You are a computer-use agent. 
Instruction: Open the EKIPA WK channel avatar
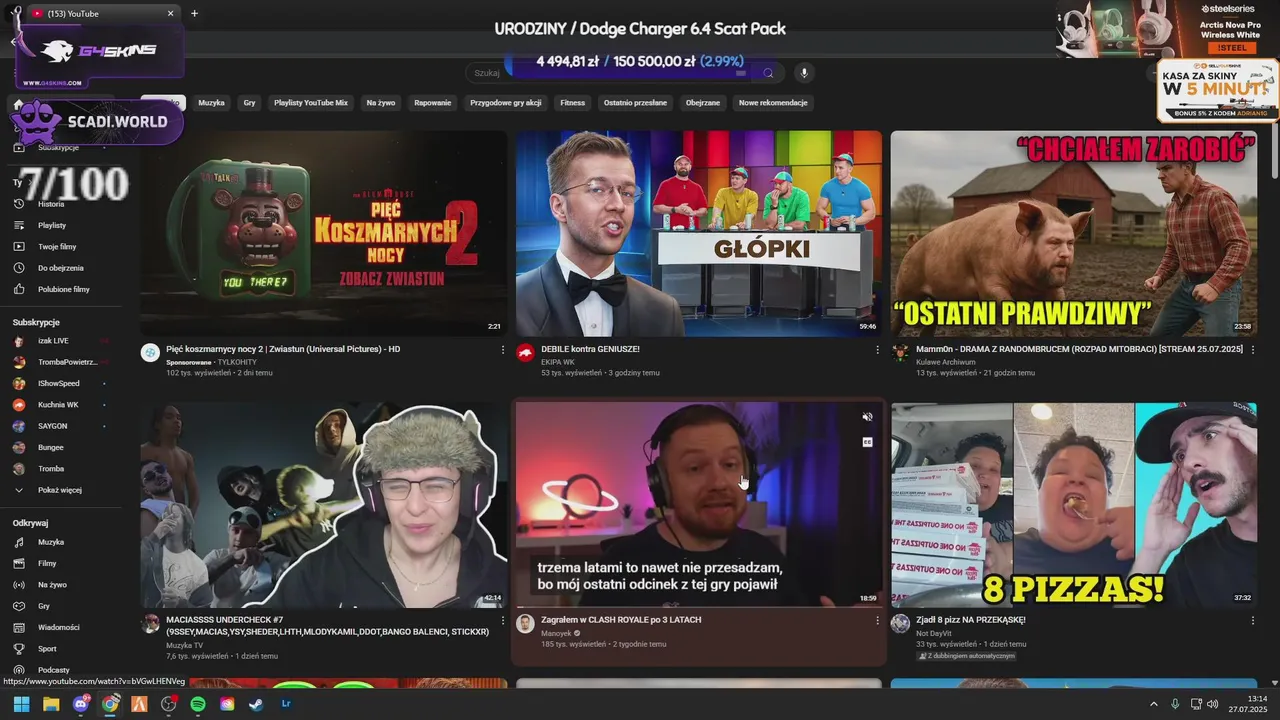(526, 352)
